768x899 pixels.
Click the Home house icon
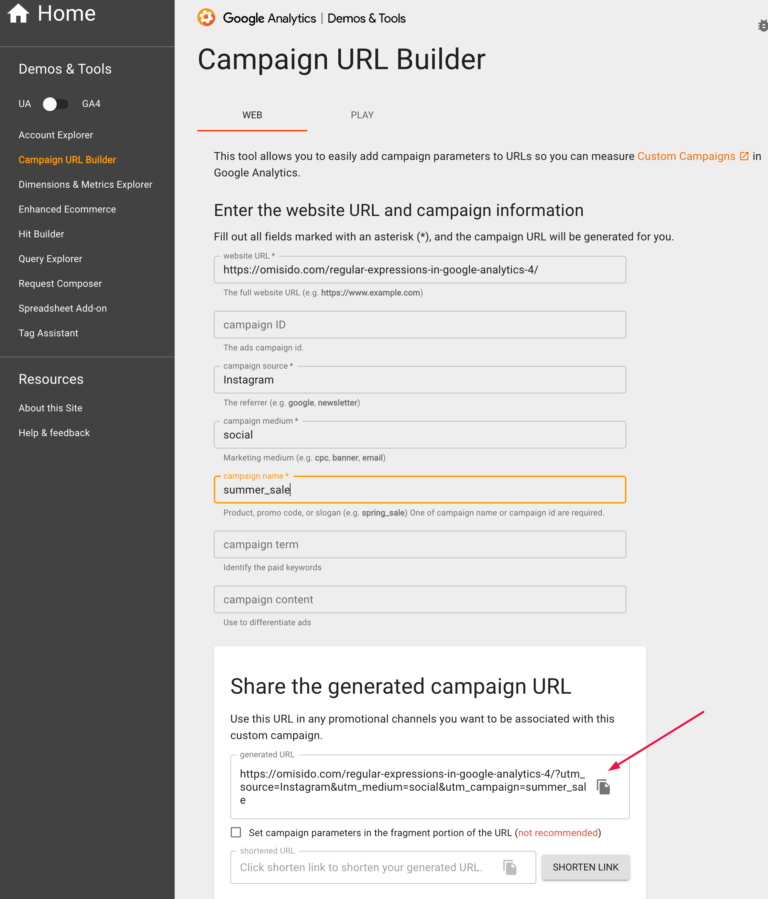point(18,13)
